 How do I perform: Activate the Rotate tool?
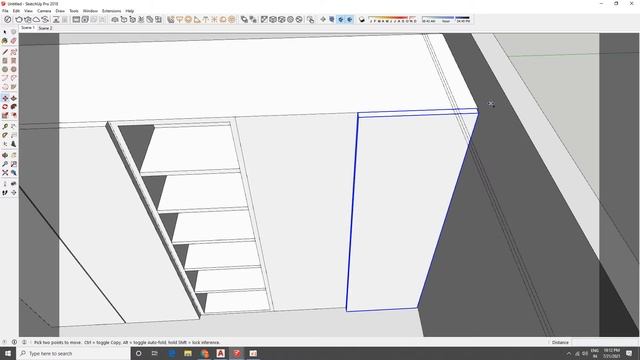tap(5, 107)
